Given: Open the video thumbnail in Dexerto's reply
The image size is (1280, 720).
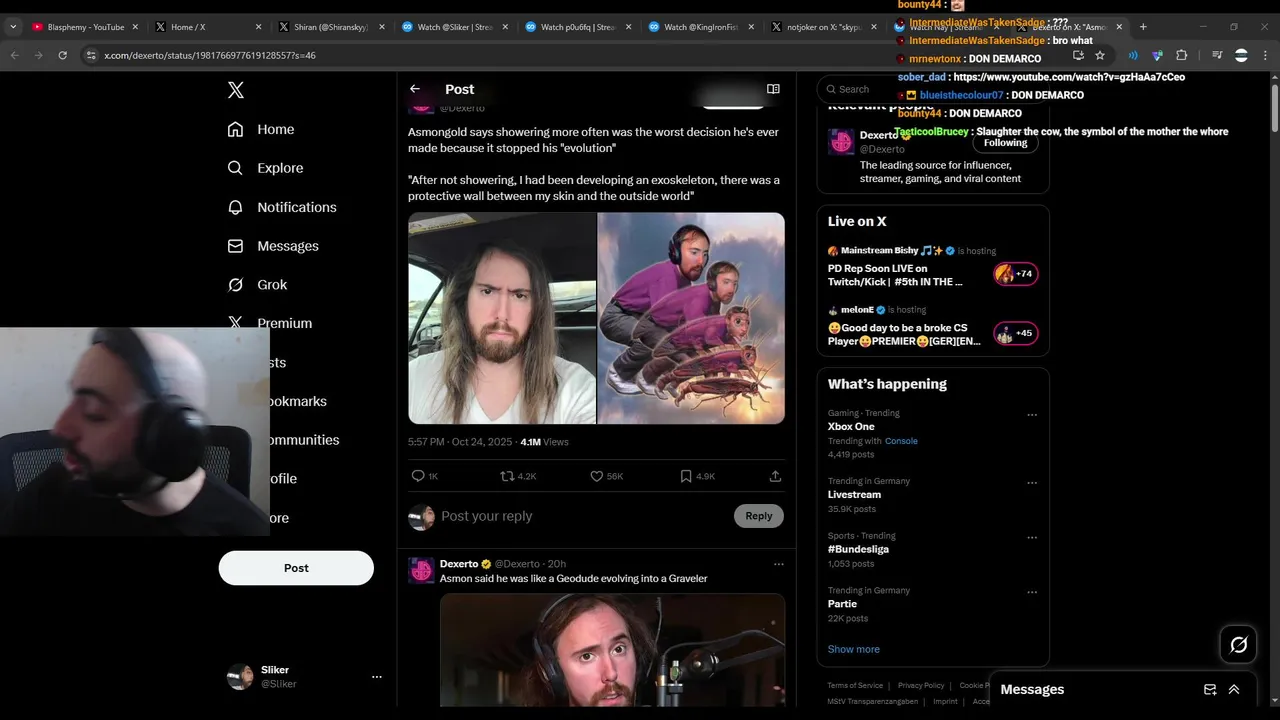Looking at the screenshot, I should (612, 650).
